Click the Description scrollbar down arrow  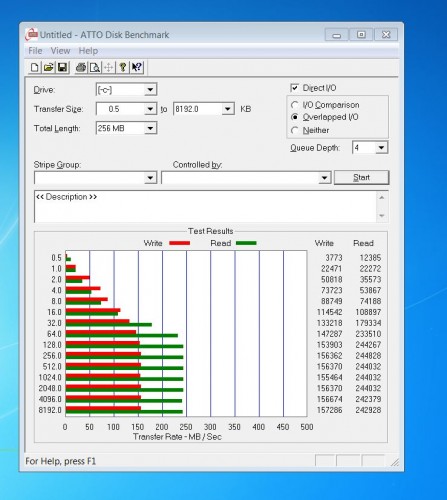pos(382,216)
